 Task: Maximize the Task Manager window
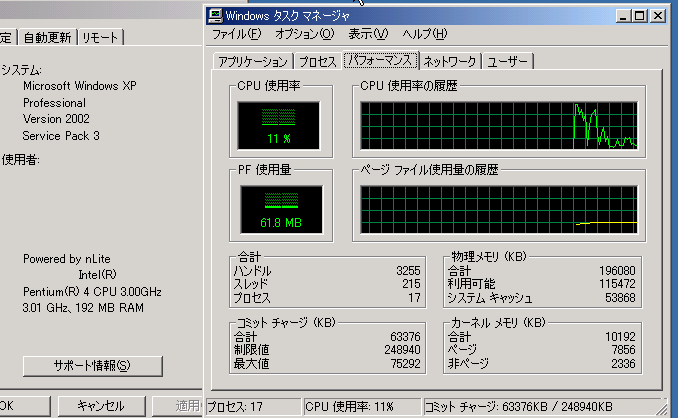[x=640, y=16]
